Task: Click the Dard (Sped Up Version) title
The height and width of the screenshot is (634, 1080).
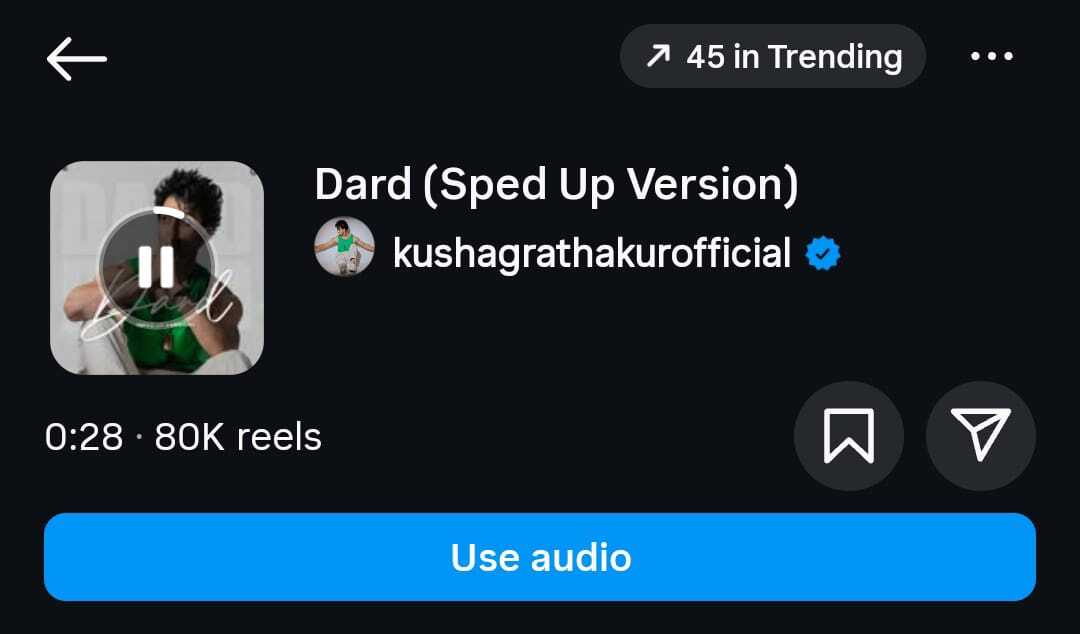Action: point(557,186)
